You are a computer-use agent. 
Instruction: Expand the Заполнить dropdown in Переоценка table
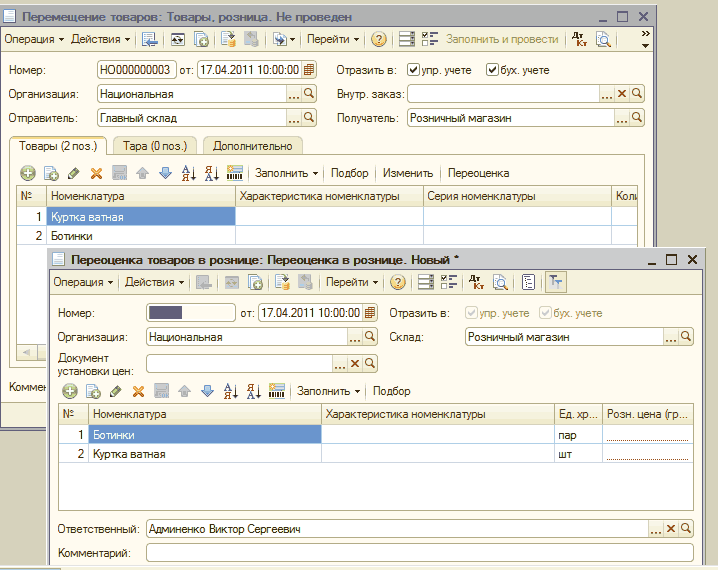pyautogui.click(x=329, y=391)
